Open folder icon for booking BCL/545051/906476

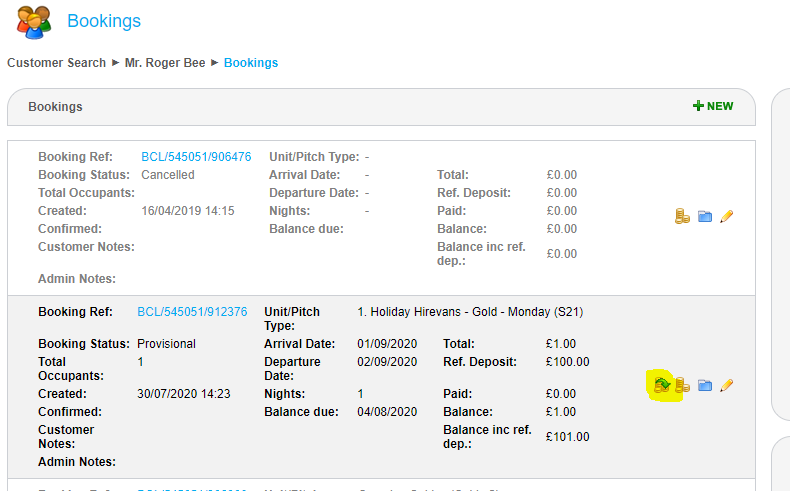point(705,216)
